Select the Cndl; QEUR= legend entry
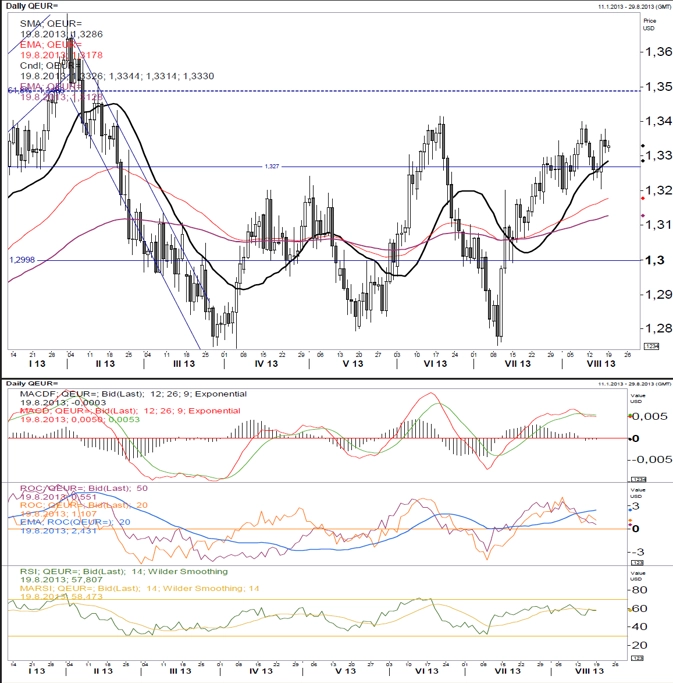 point(51,65)
